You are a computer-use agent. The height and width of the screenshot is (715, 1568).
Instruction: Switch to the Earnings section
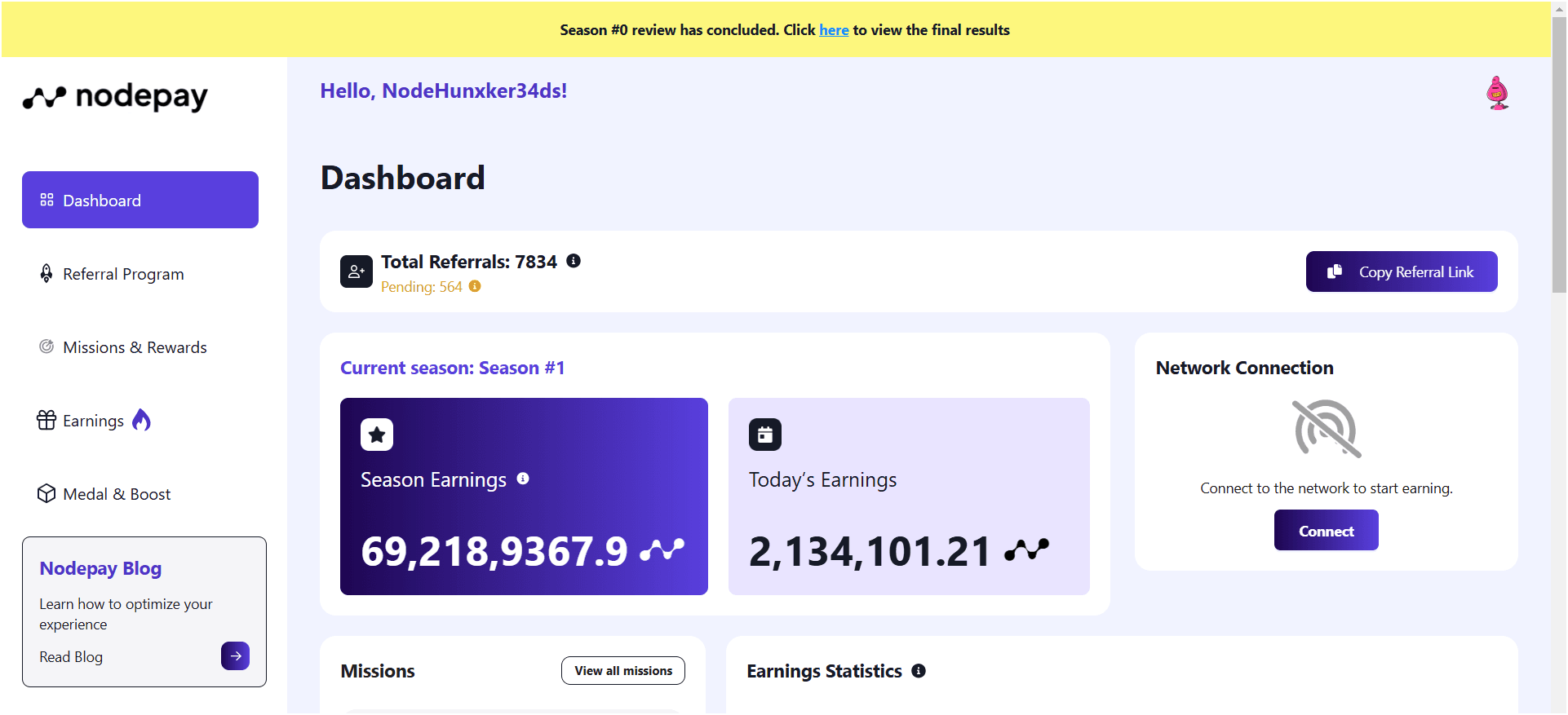tap(93, 420)
